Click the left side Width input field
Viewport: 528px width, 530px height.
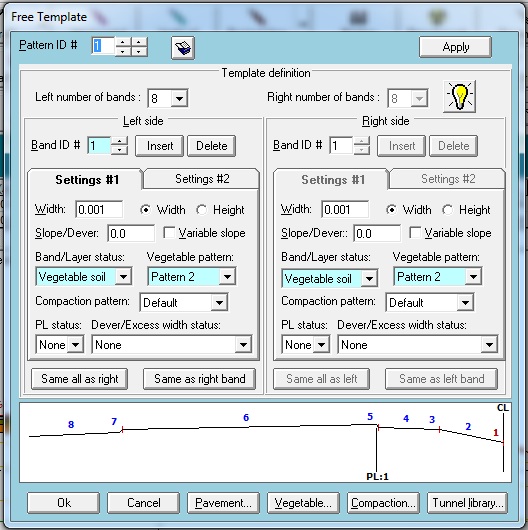(99, 210)
